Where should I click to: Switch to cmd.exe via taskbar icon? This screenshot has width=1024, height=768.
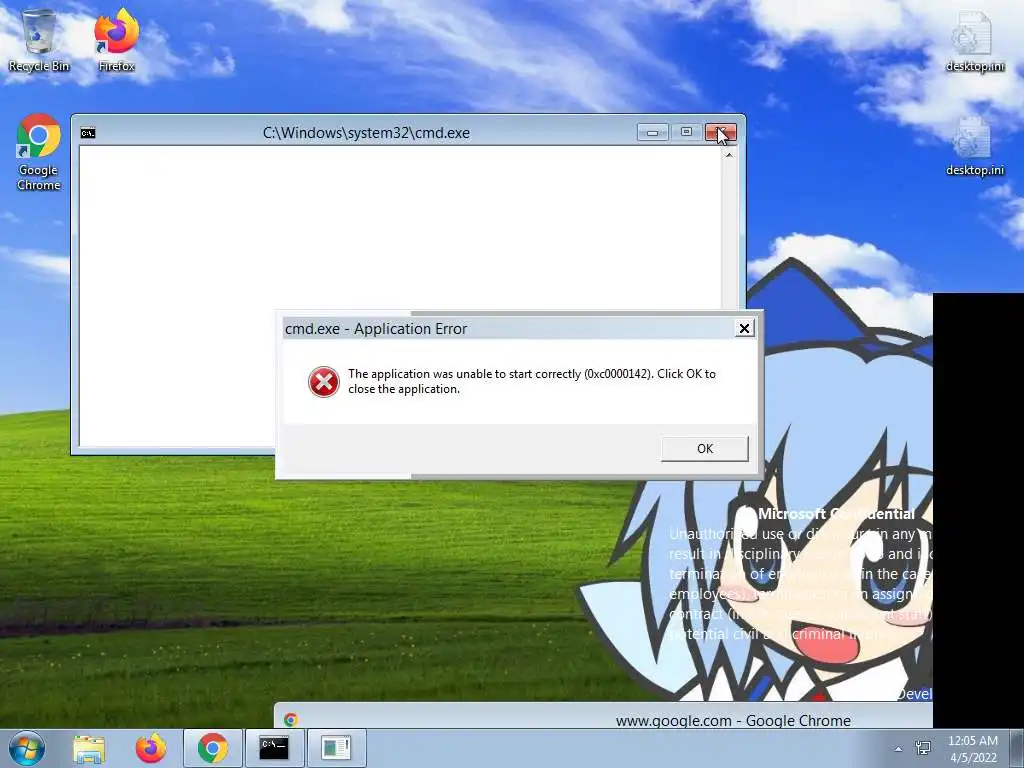coord(274,748)
